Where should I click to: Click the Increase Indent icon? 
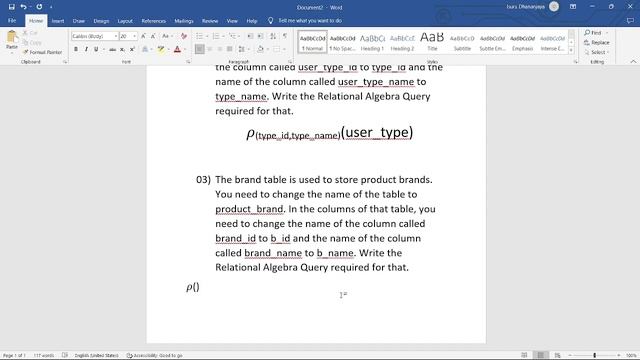[260, 36]
